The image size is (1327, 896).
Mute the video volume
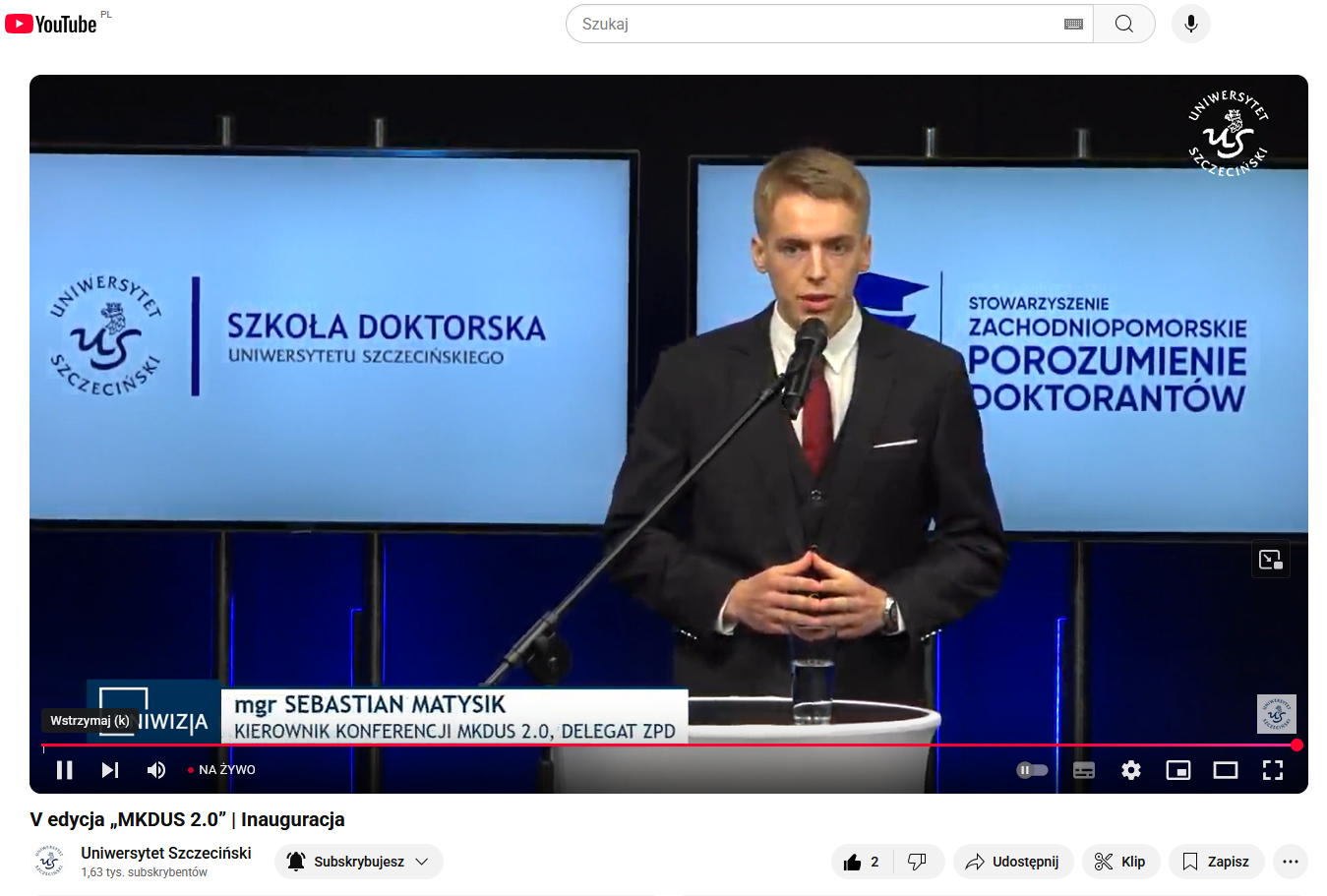coord(156,770)
